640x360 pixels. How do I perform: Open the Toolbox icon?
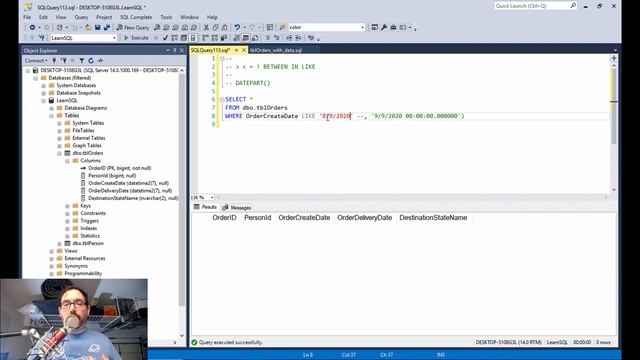point(393,27)
